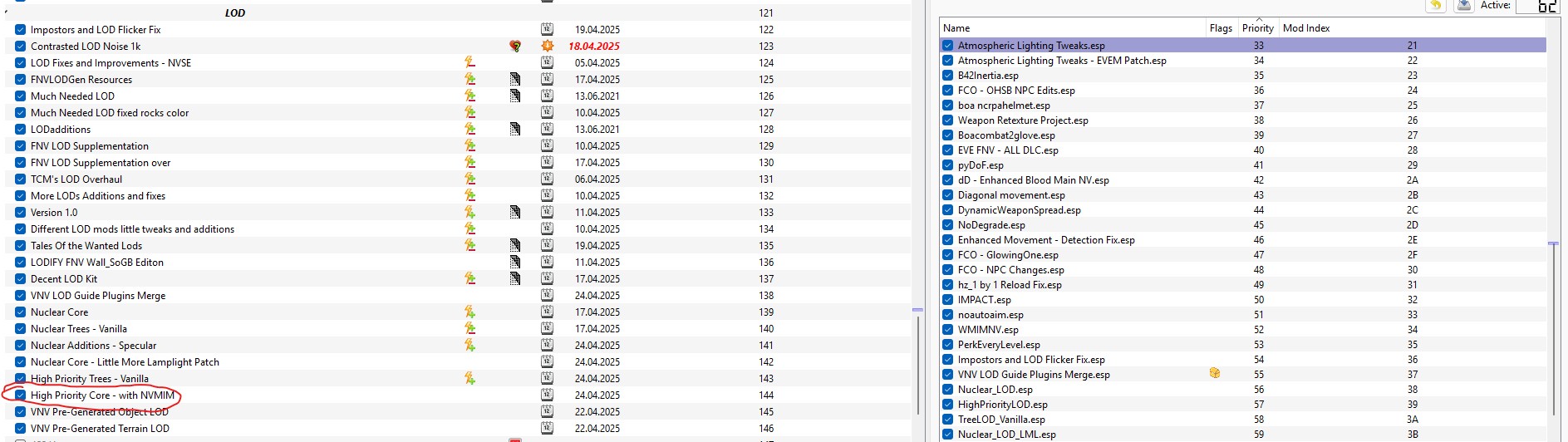The height and width of the screenshot is (442, 1568).
Task: Toggle the VNV LOD Guide Plugins Merge mod checkbox
Action: [20, 295]
